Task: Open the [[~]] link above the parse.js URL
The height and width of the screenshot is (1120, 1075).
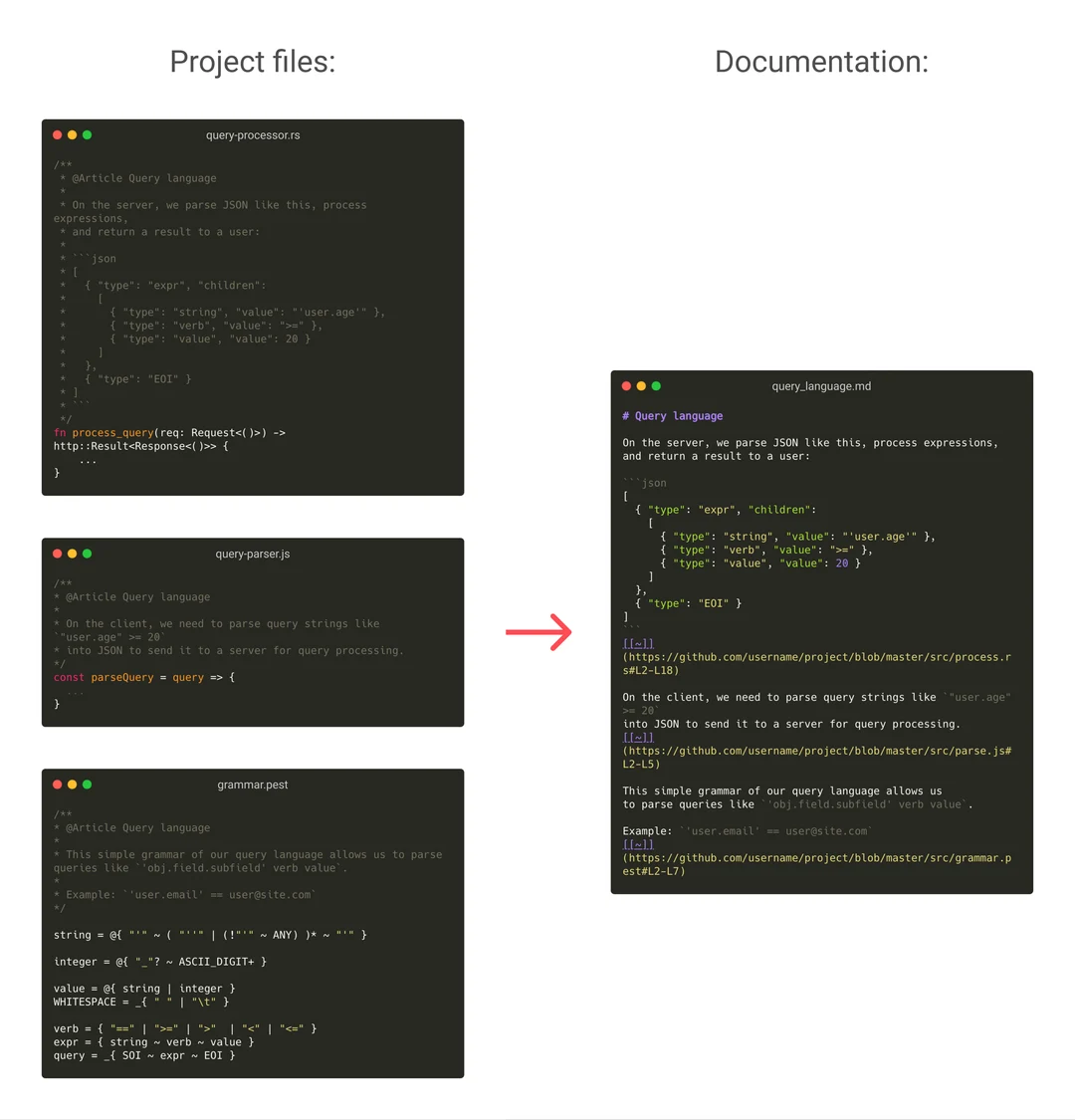Action: coord(638,737)
